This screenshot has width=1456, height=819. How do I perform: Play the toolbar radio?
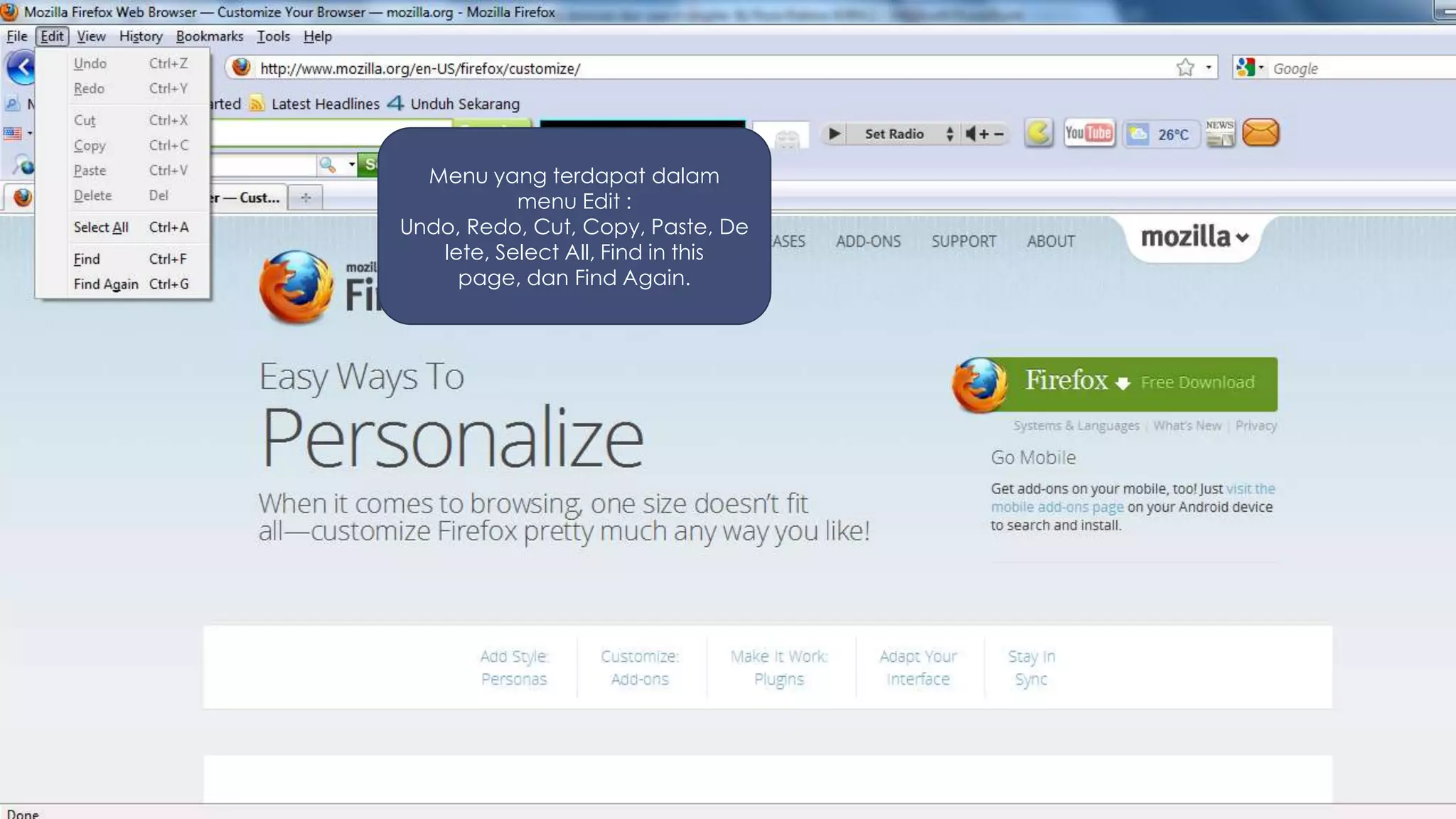pos(835,134)
